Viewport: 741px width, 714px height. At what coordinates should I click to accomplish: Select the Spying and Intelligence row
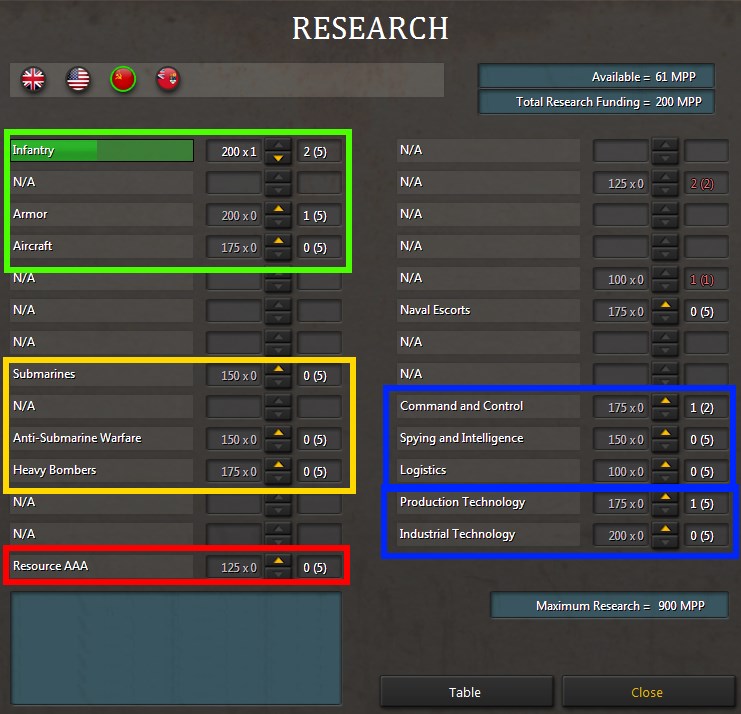pyautogui.click(x=489, y=439)
